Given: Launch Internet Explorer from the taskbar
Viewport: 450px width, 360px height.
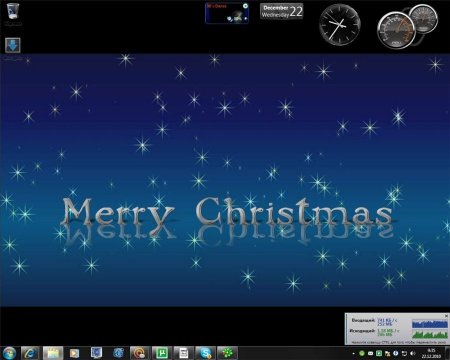Looking at the screenshot, I should point(31,353).
